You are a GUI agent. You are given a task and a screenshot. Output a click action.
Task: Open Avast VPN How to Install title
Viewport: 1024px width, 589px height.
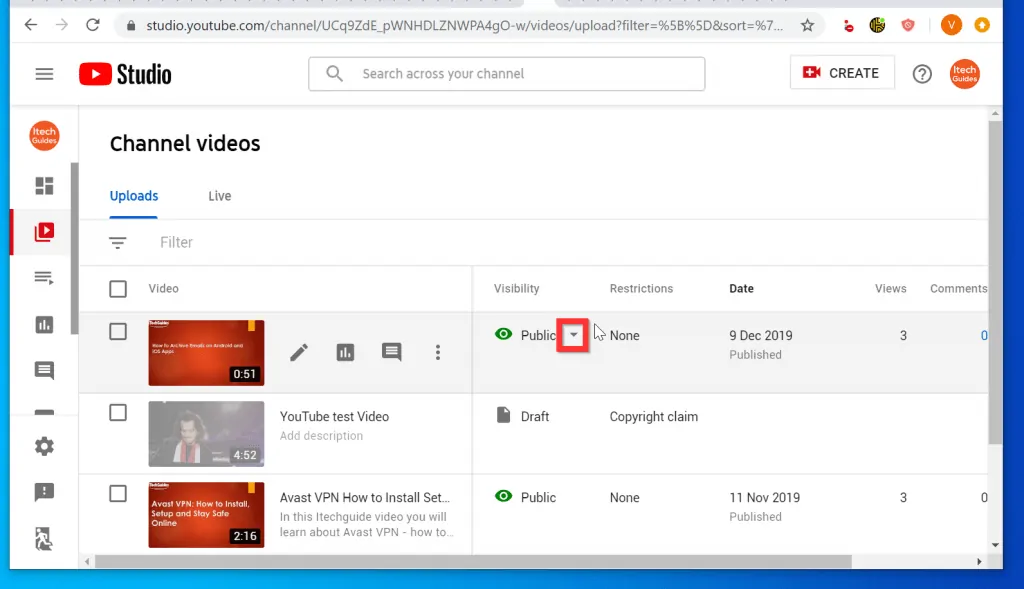click(364, 498)
